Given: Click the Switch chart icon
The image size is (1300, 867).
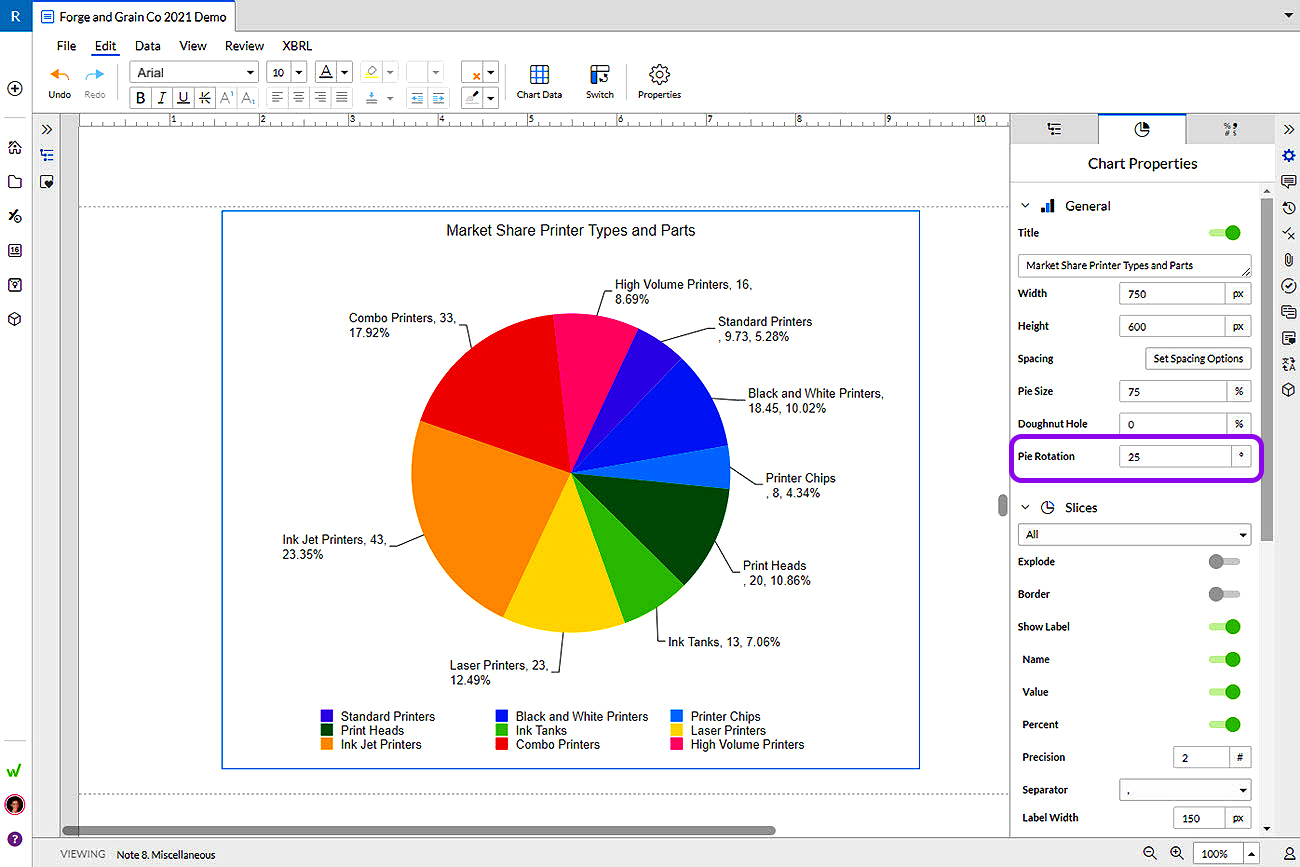Looking at the screenshot, I should [x=600, y=76].
